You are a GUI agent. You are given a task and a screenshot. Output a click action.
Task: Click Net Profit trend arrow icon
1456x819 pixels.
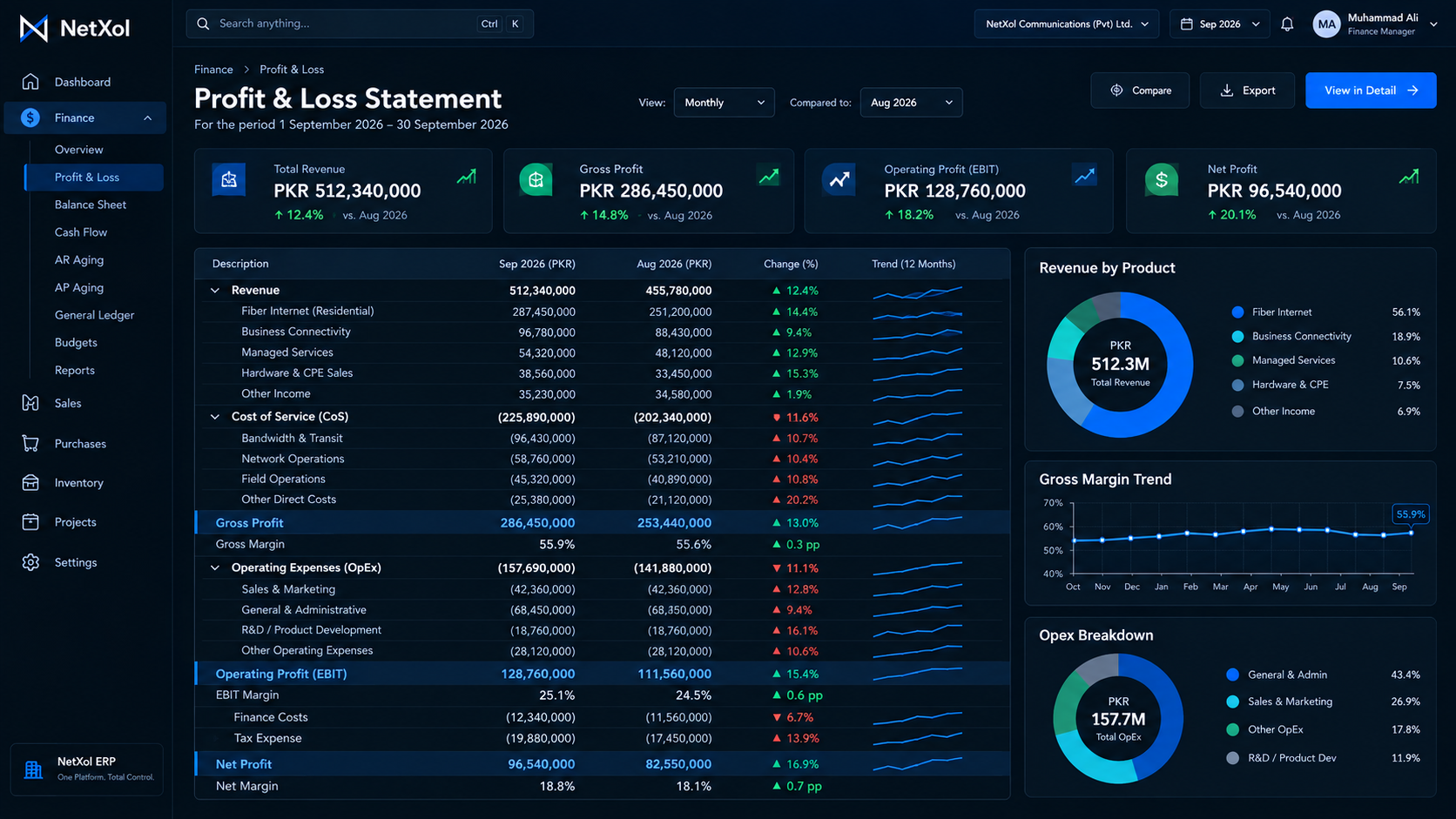tap(1409, 177)
